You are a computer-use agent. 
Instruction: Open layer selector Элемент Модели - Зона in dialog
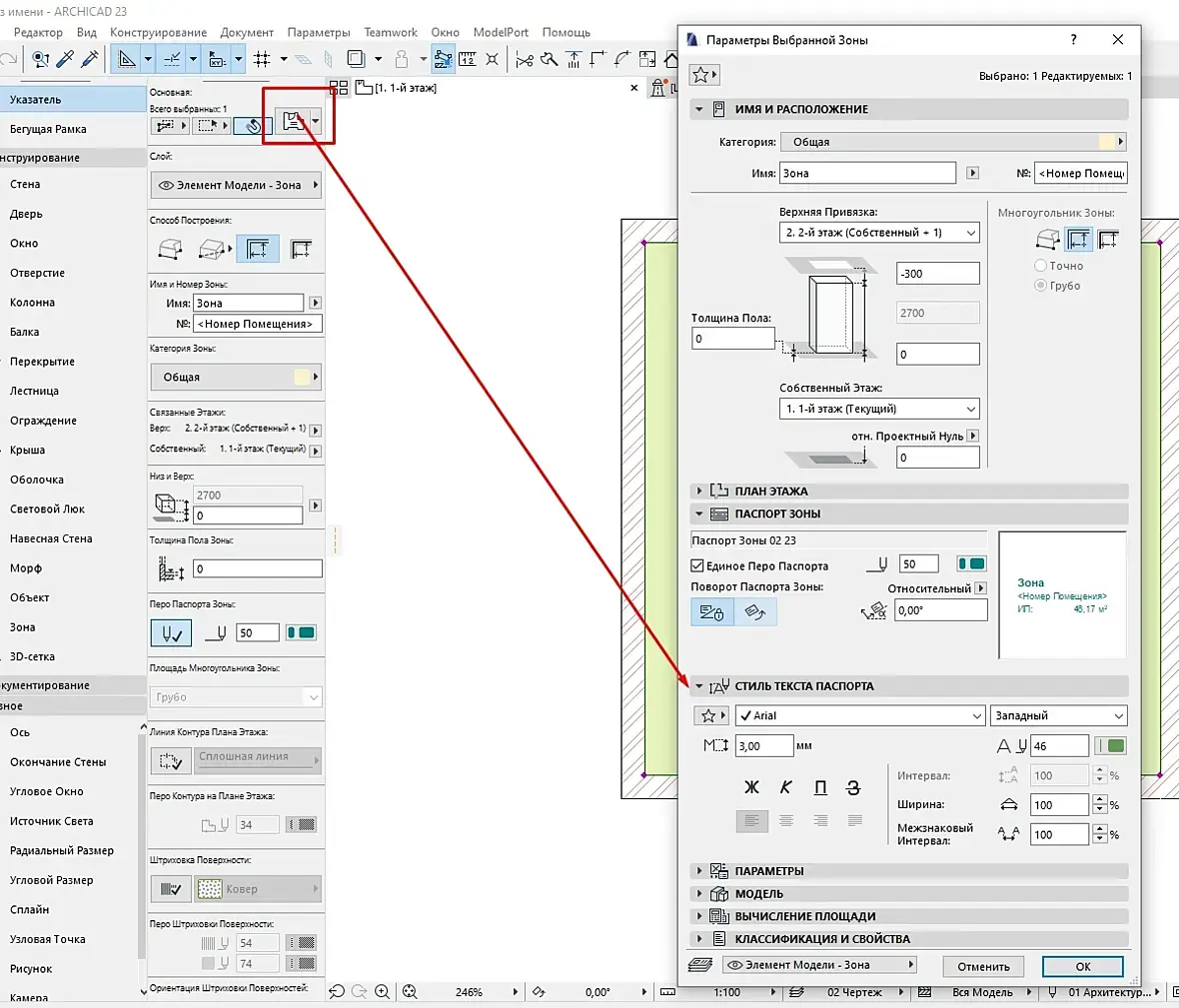(x=819, y=964)
